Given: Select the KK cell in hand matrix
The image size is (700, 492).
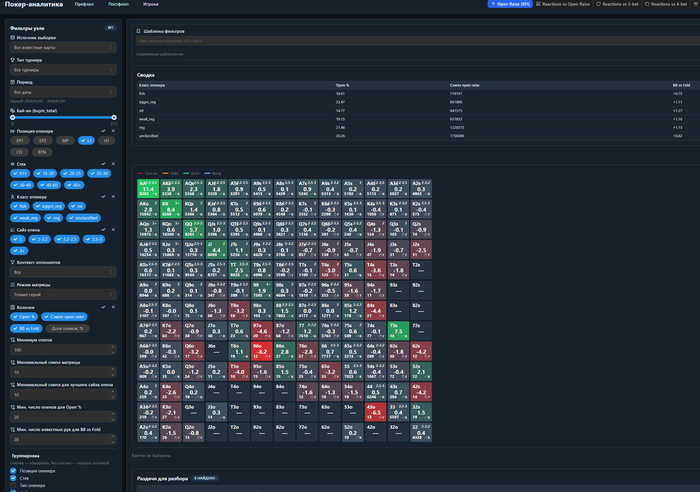Looking at the screenshot, I should (171, 209).
